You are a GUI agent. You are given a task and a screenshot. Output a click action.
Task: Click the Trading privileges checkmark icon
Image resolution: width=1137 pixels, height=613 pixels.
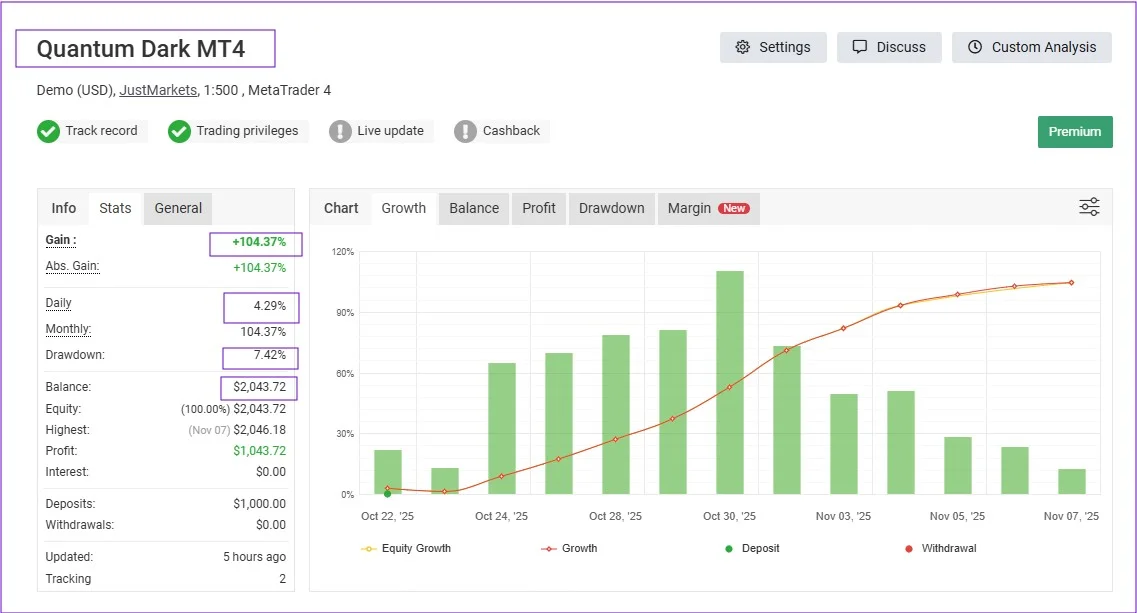179,131
